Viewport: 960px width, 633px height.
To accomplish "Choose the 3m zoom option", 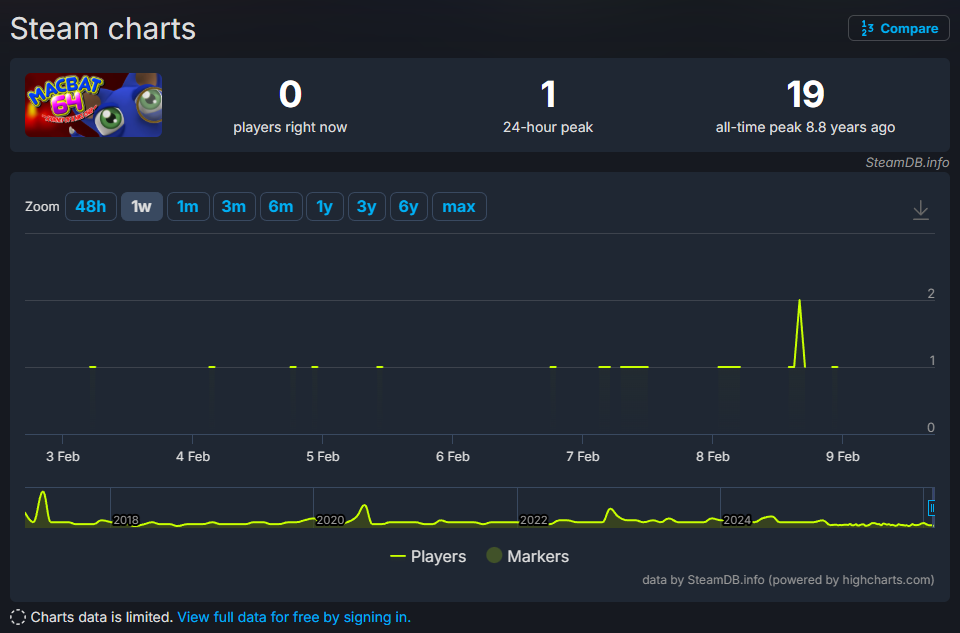I will pyautogui.click(x=234, y=206).
